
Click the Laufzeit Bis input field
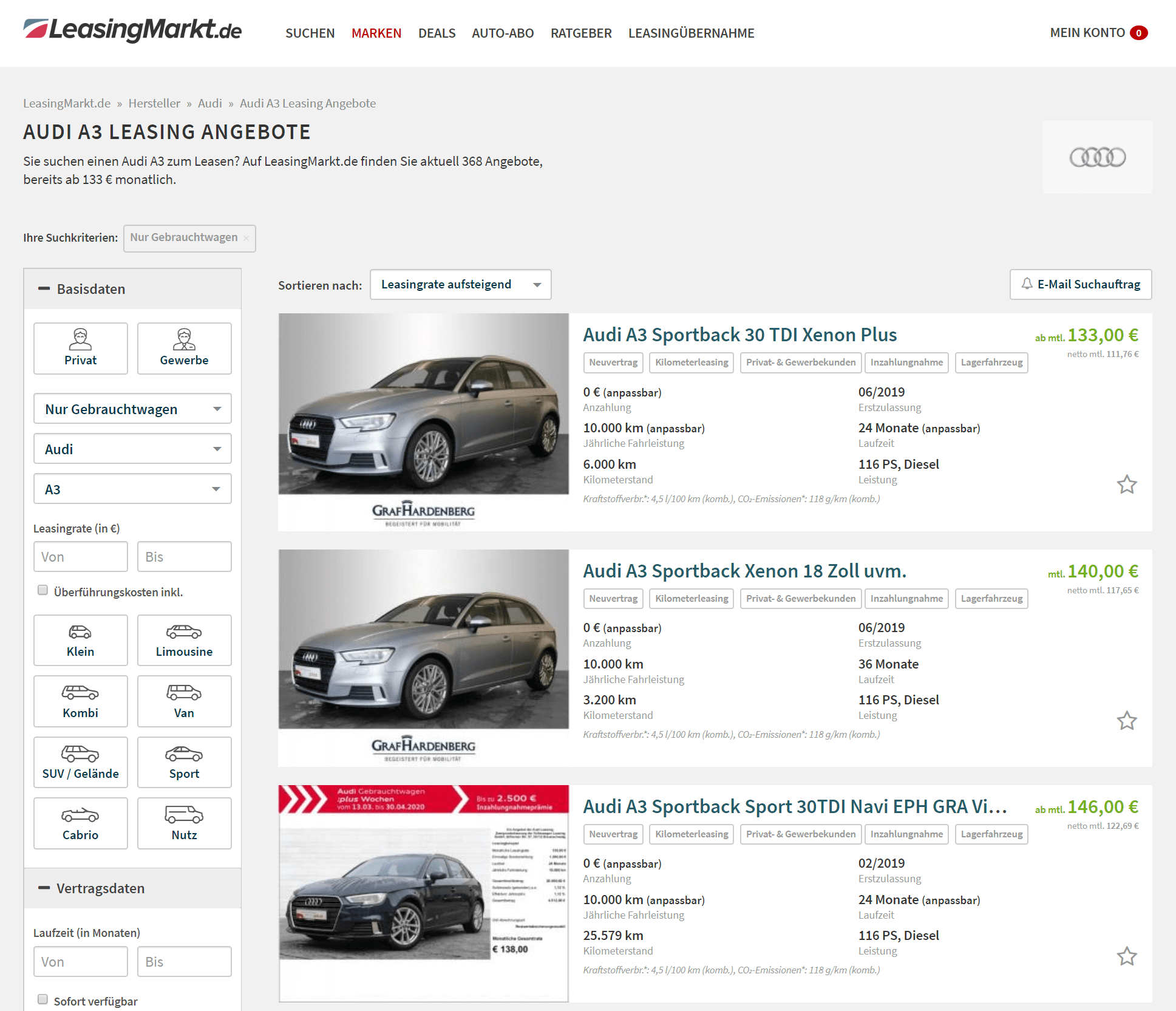[184, 962]
